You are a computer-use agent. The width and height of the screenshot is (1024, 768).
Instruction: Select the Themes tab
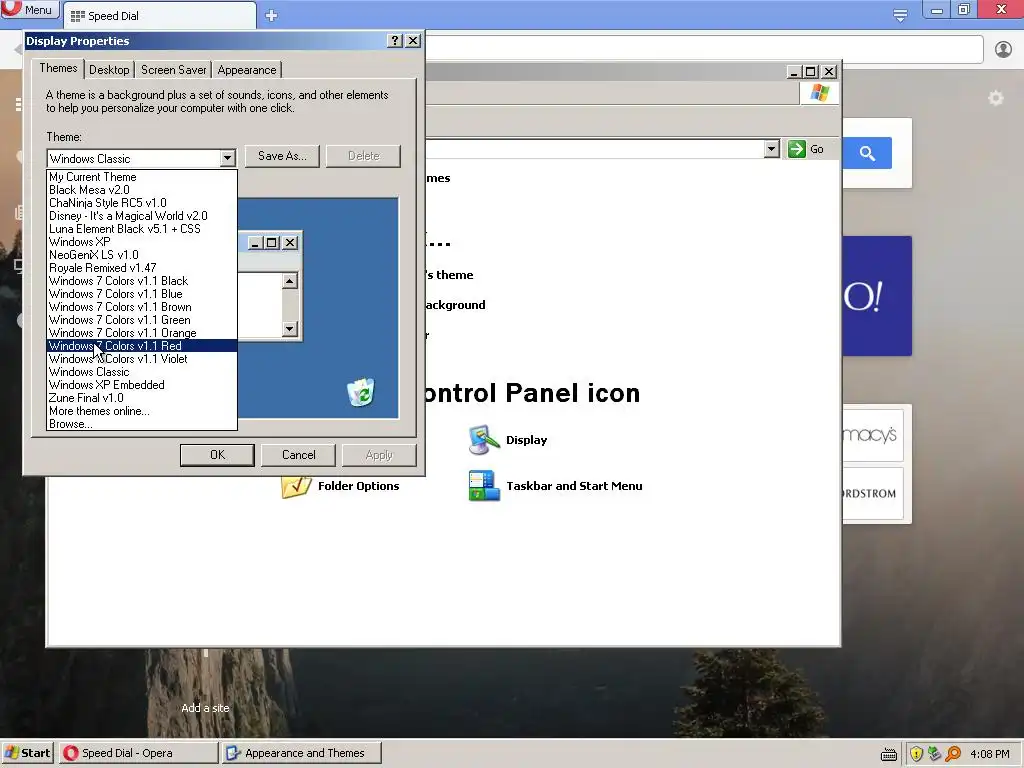coord(58,68)
